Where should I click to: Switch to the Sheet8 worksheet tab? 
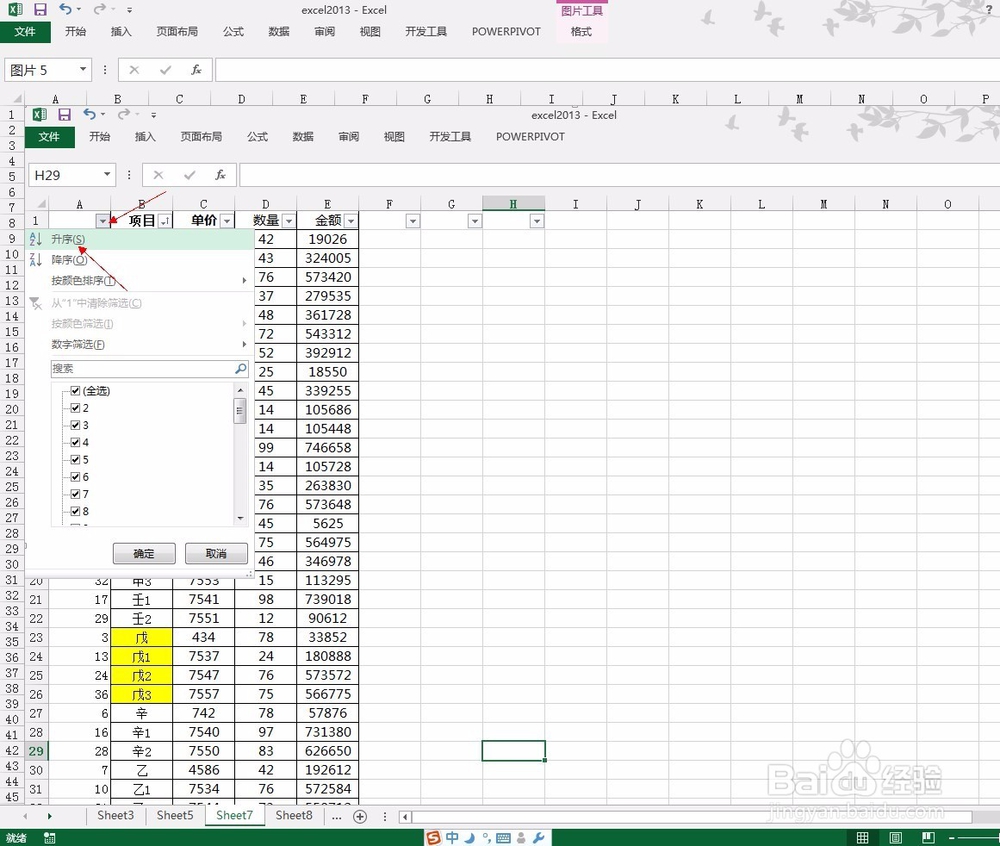click(x=293, y=815)
